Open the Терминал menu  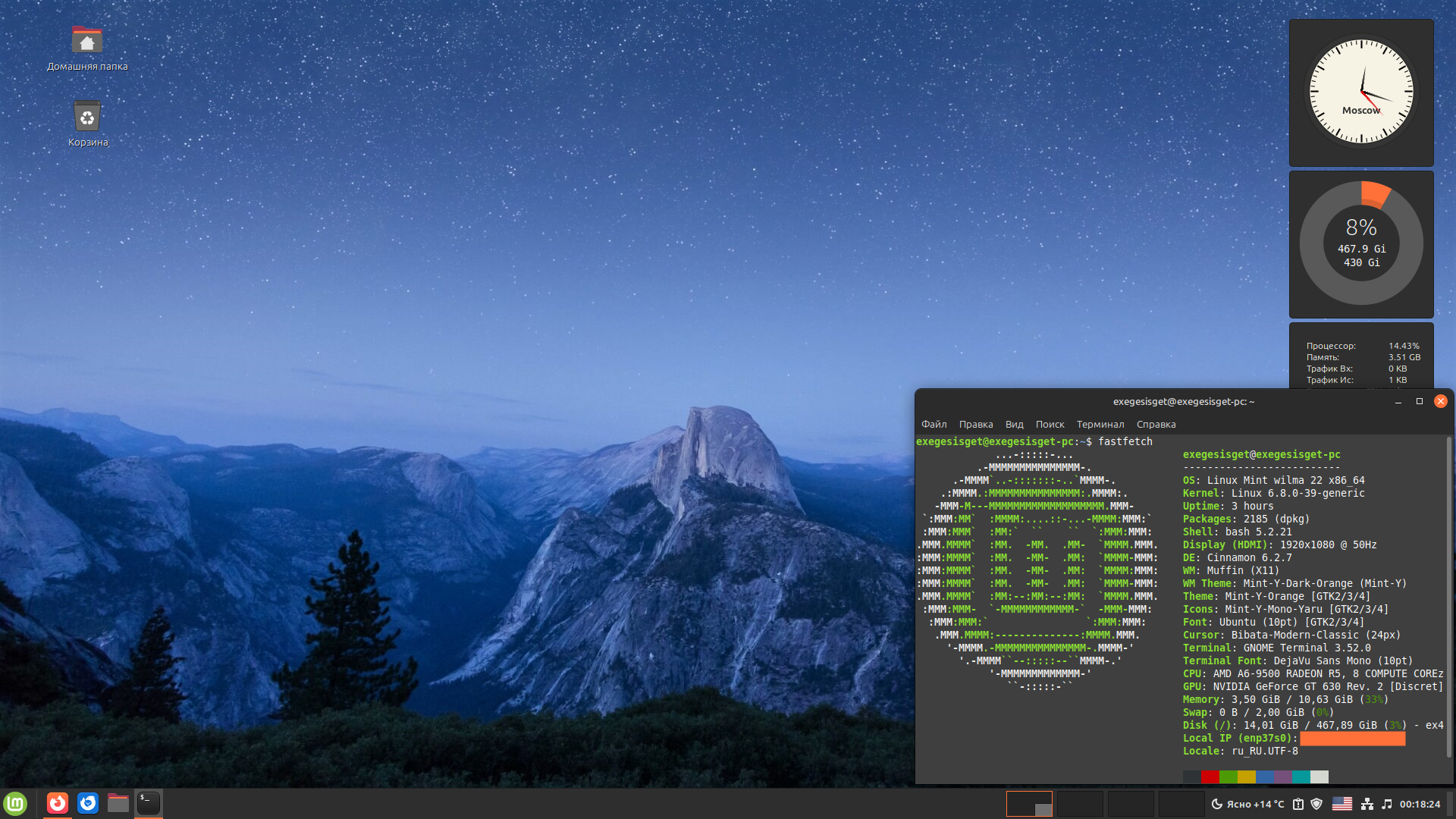tap(1100, 425)
